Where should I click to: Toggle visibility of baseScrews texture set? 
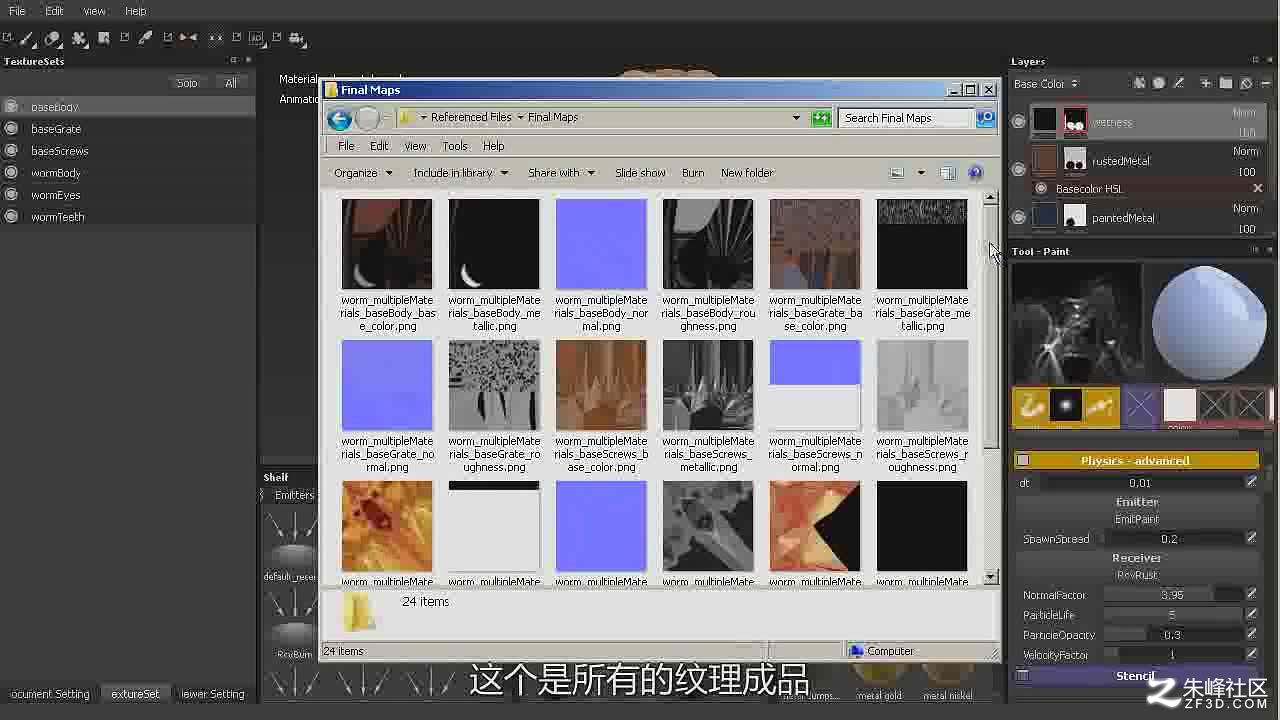11,151
